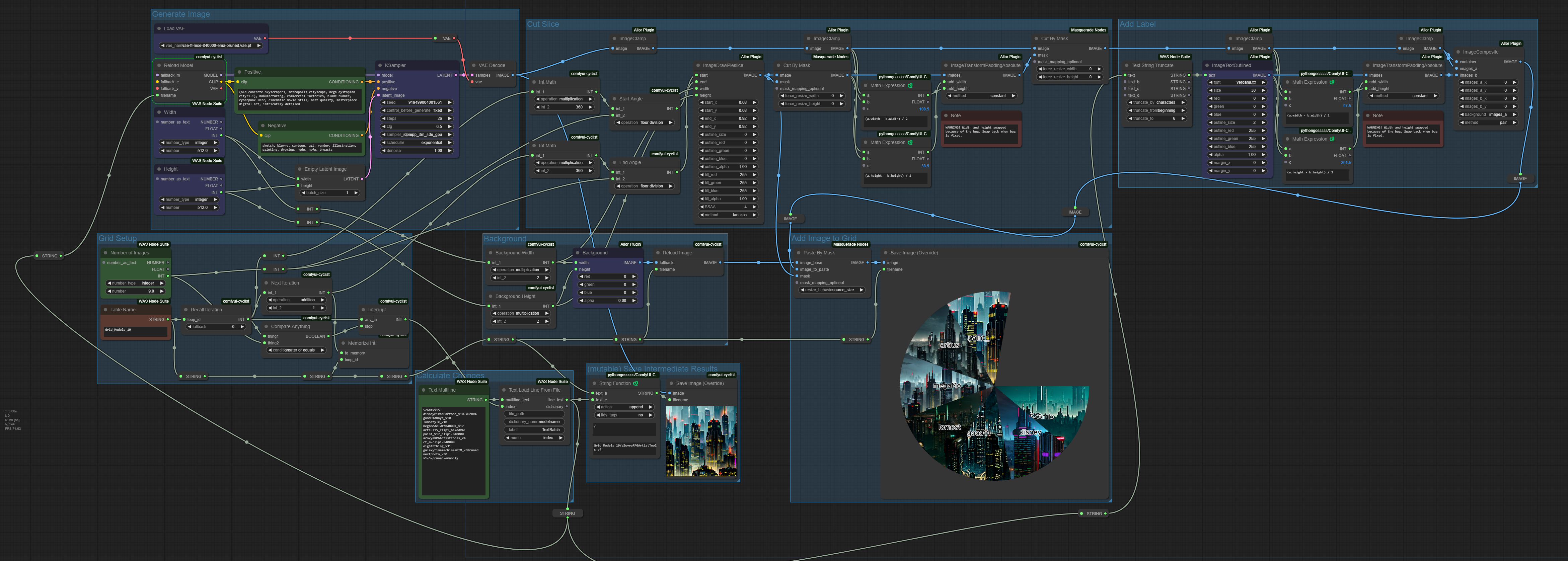The height and width of the screenshot is (561, 1568).
Task: Click the green snake icon on String Function node
Action: [636, 383]
